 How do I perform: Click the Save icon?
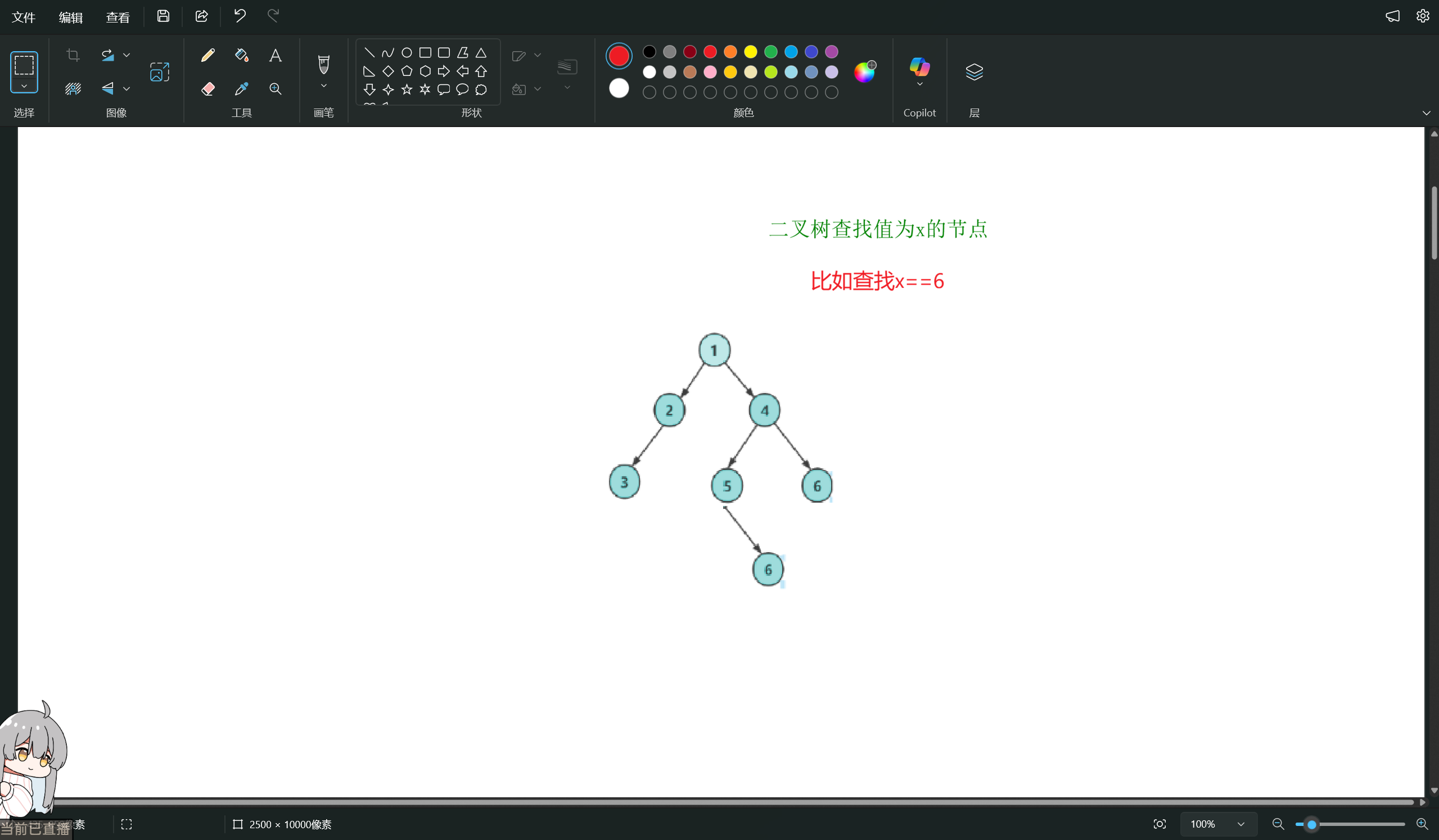(x=163, y=16)
